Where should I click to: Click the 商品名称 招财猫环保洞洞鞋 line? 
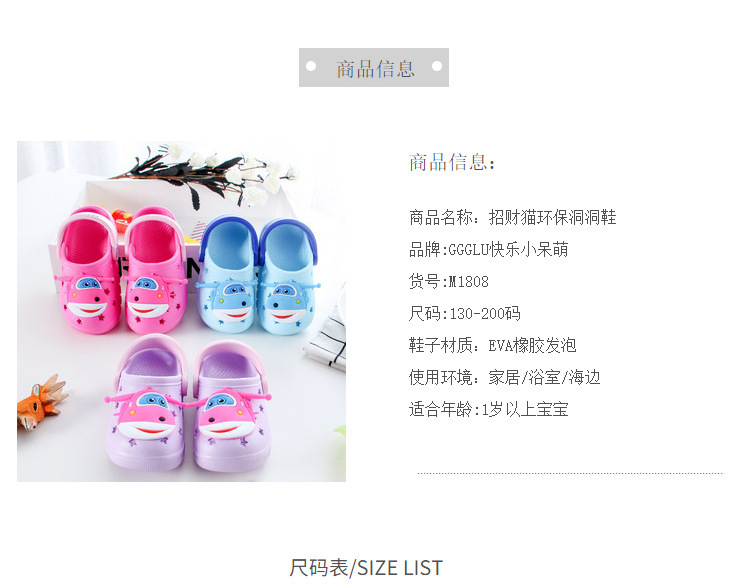(x=512, y=218)
